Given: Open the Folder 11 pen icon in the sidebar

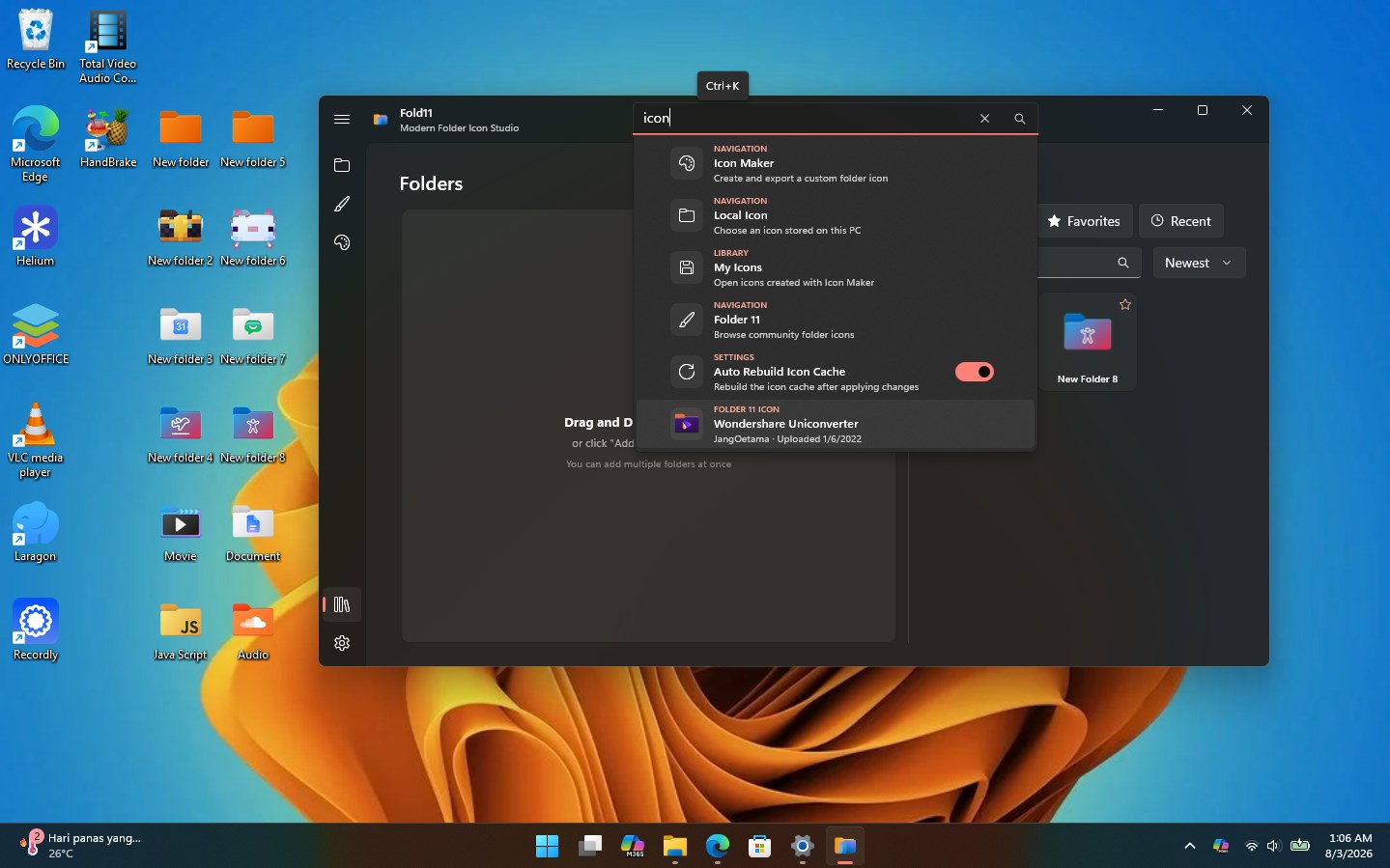Looking at the screenshot, I should coord(342,204).
